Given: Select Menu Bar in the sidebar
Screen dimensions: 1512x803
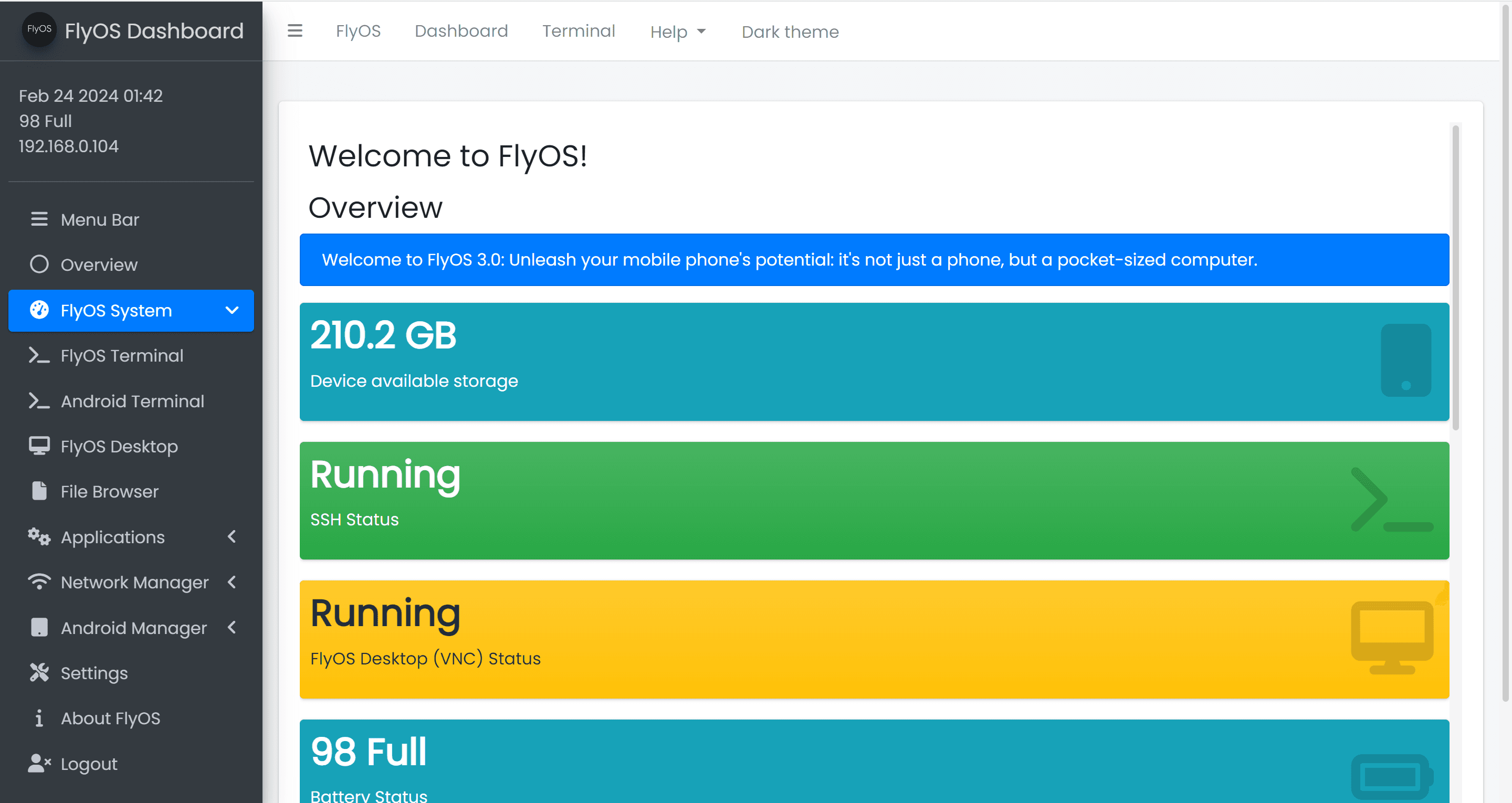Looking at the screenshot, I should (131, 219).
